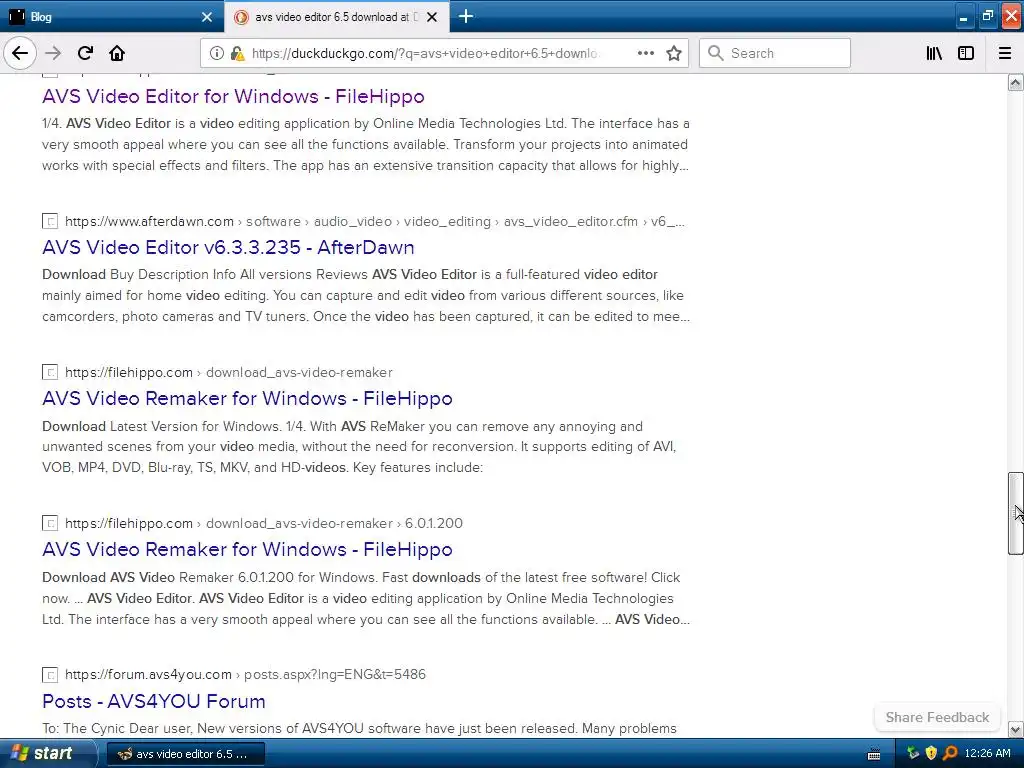Click the scrollbar down arrow
The image size is (1024, 768).
tap(1016, 729)
